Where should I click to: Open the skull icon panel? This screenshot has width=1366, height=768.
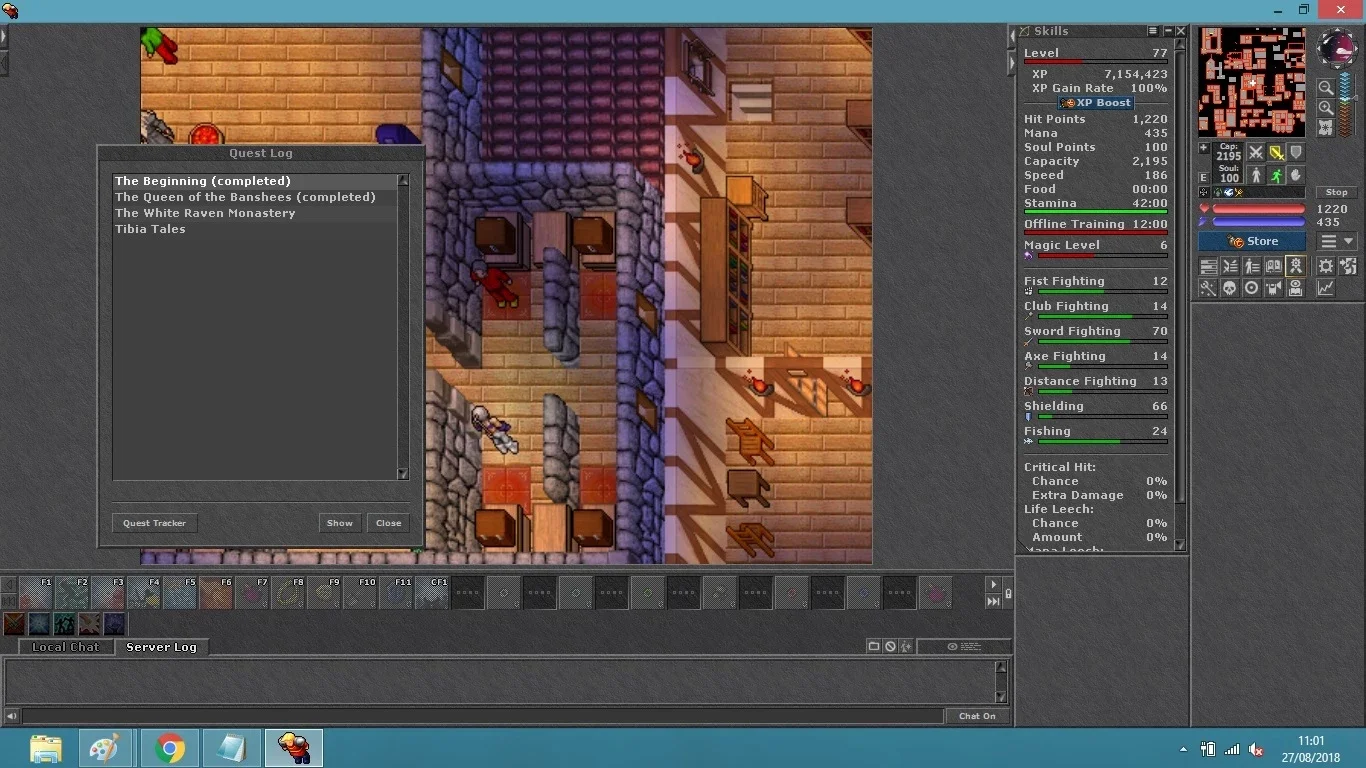1230,288
